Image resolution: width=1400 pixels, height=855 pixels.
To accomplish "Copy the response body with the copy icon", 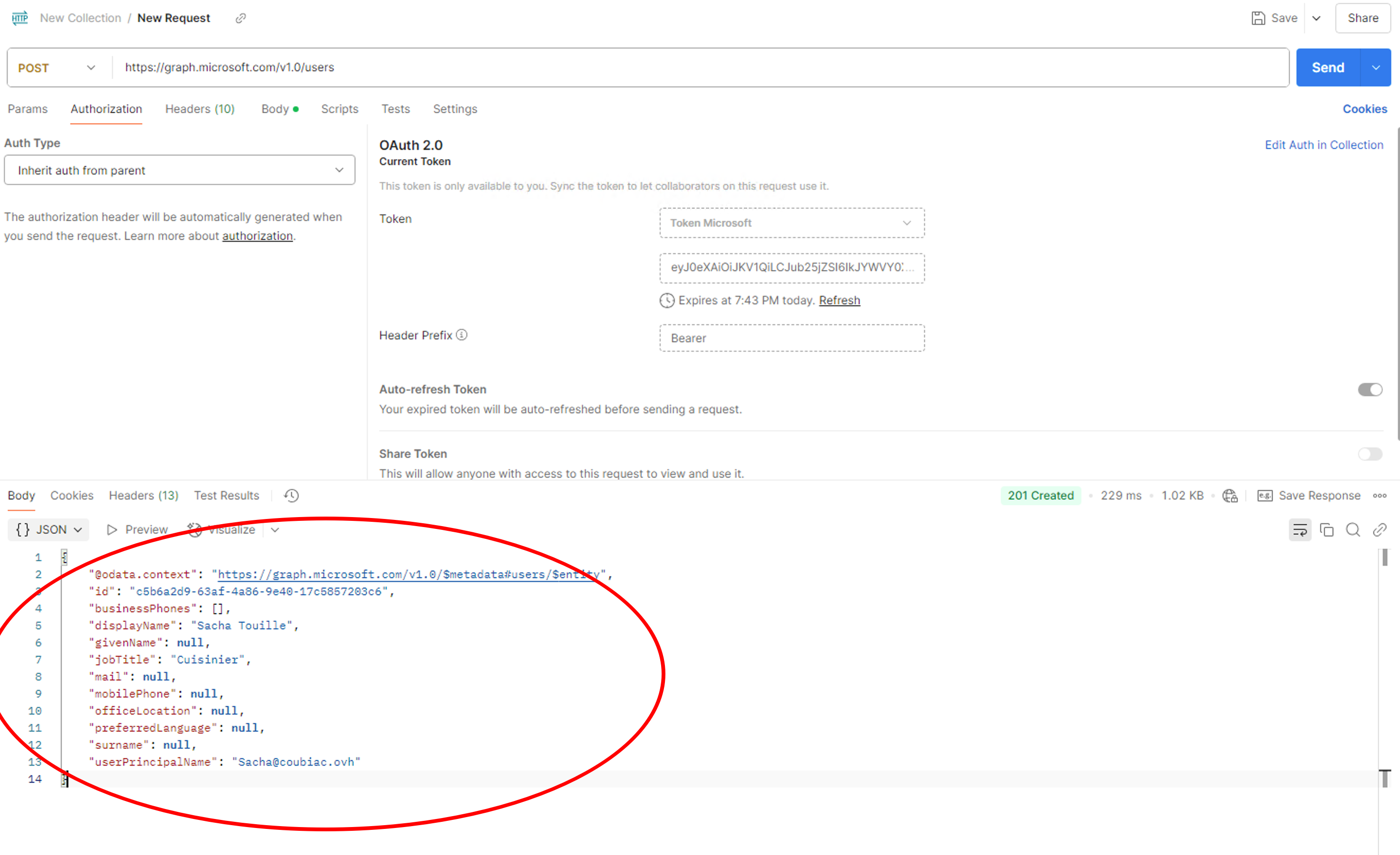I will 1326,530.
